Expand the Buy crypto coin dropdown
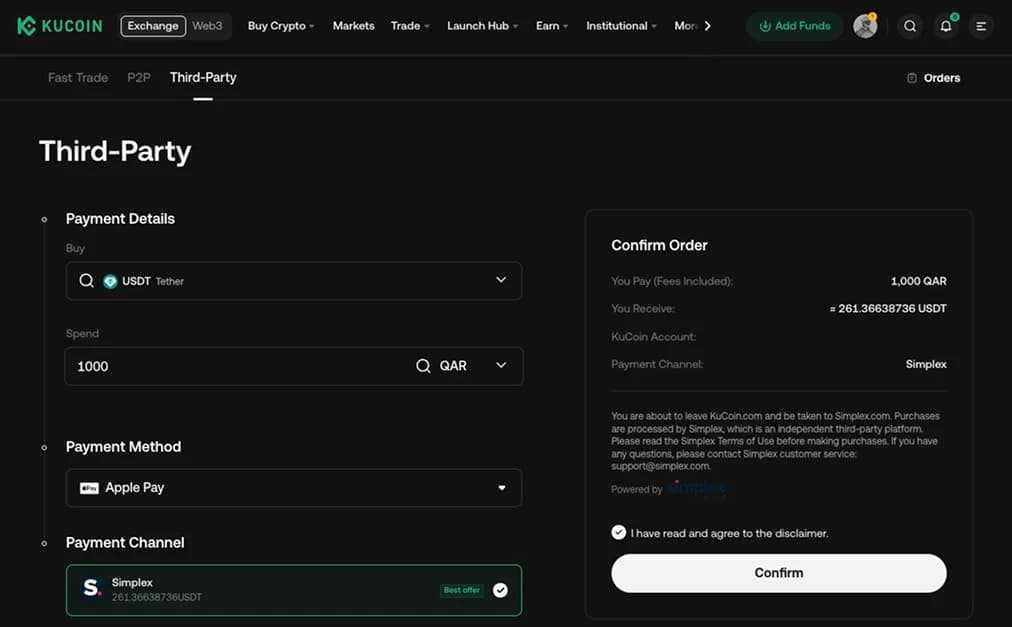Viewport: 1012px width, 627px height. [501, 280]
